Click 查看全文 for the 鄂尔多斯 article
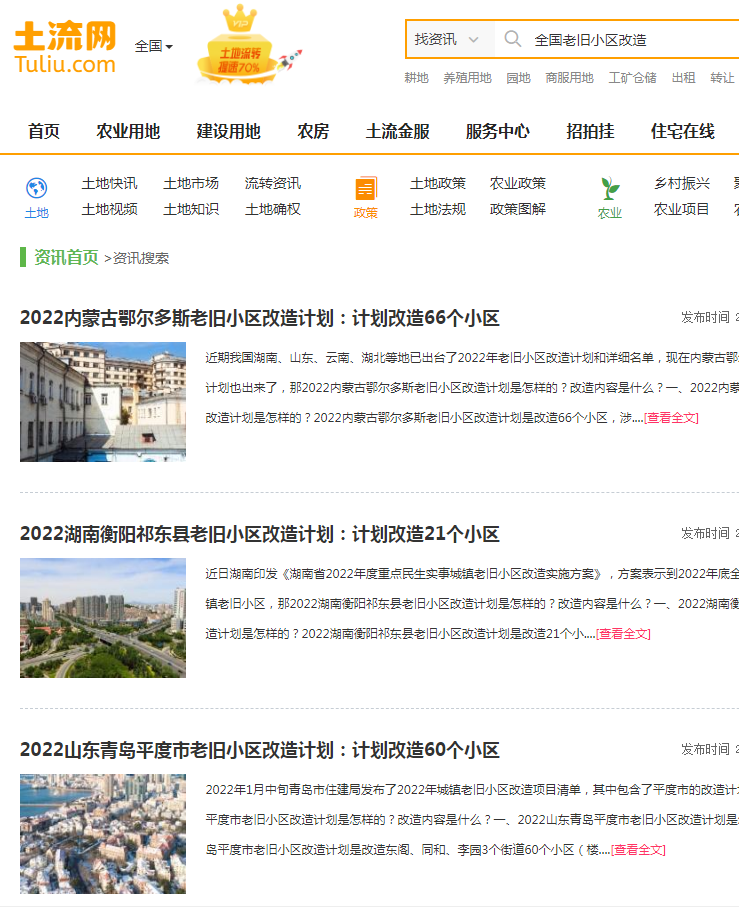The width and height of the screenshot is (739, 908). click(672, 418)
